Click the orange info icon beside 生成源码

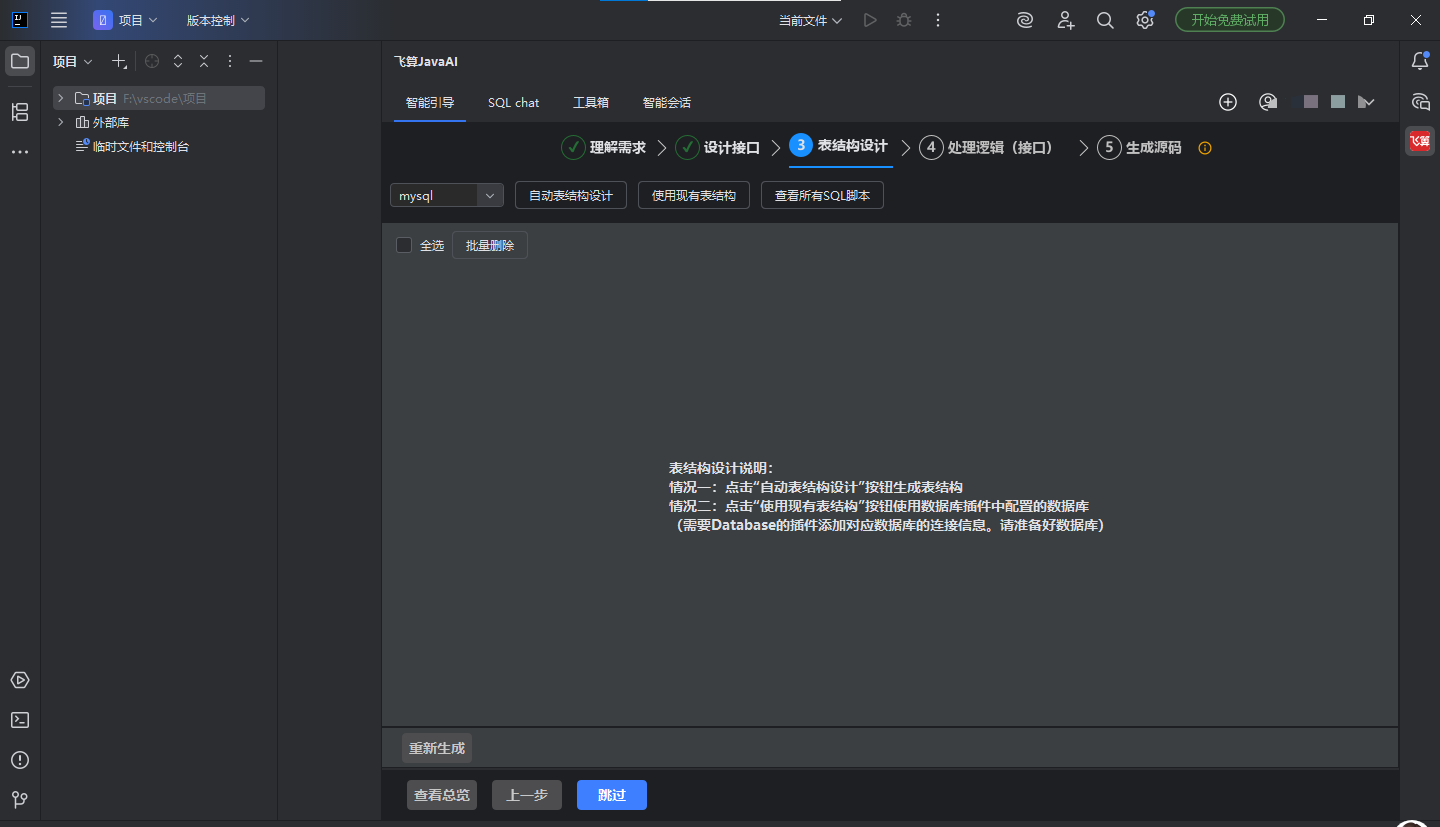(x=1205, y=148)
